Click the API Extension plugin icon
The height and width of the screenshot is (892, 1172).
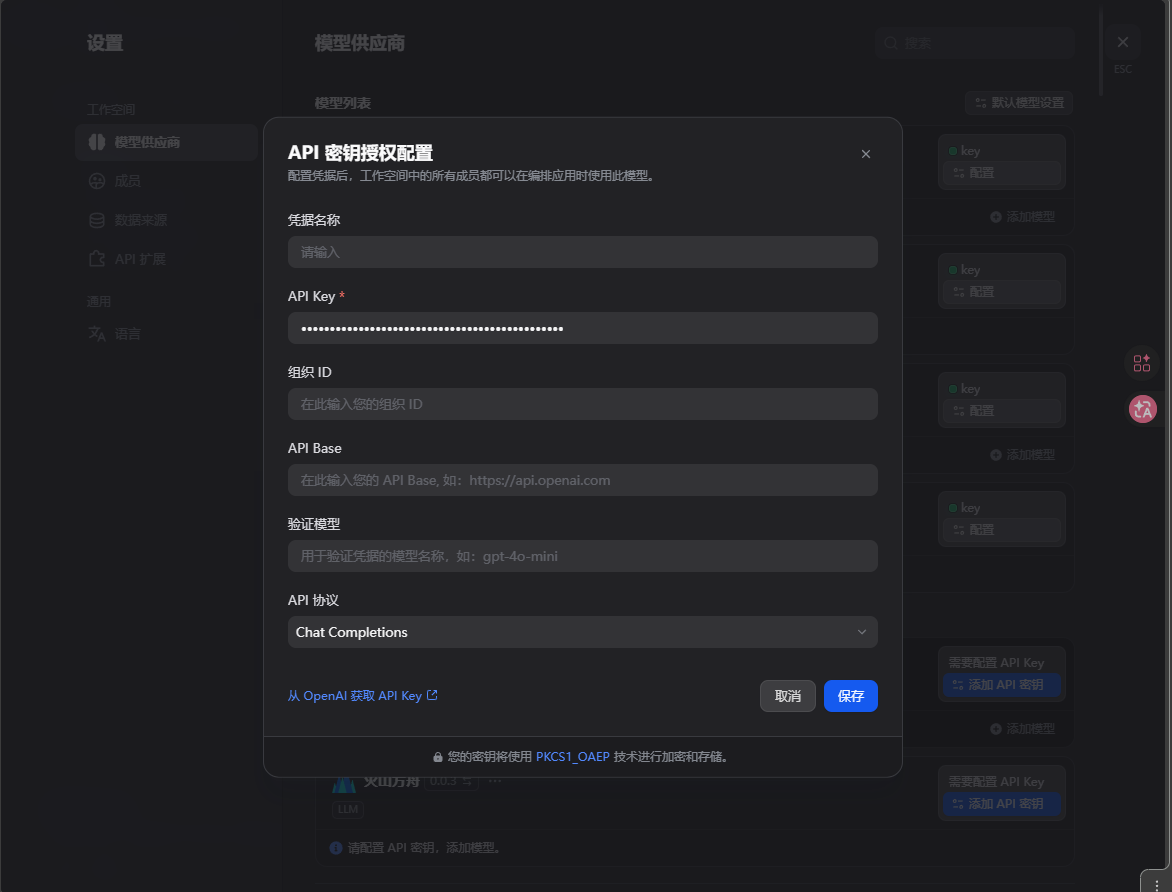(97, 259)
